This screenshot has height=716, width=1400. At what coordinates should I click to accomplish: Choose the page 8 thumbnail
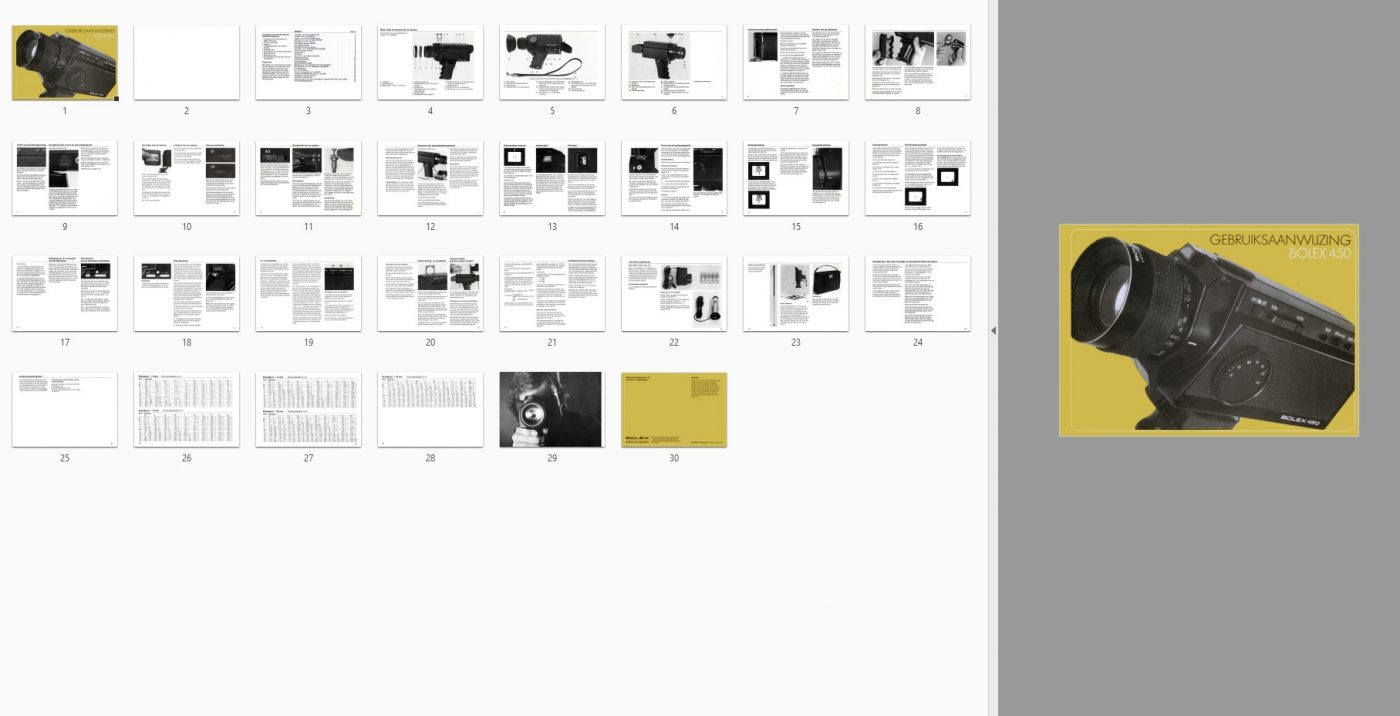click(x=917, y=63)
